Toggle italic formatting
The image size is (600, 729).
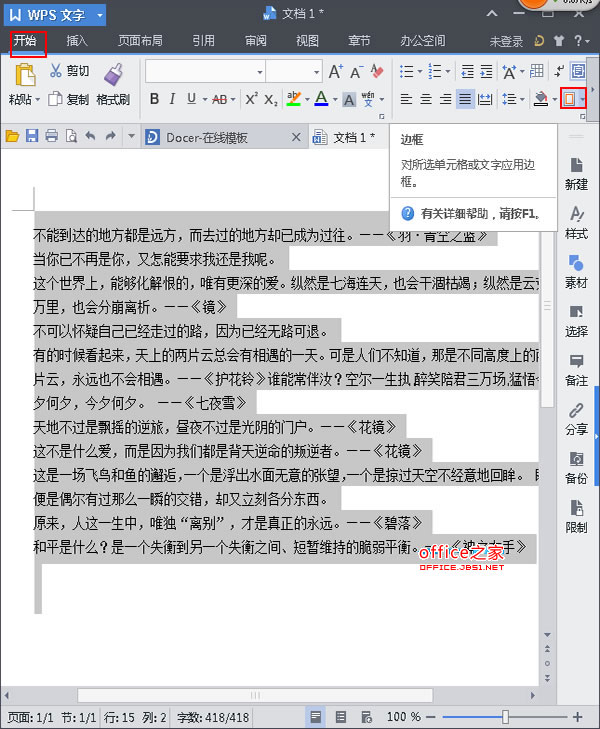pyautogui.click(x=174, y=98)
